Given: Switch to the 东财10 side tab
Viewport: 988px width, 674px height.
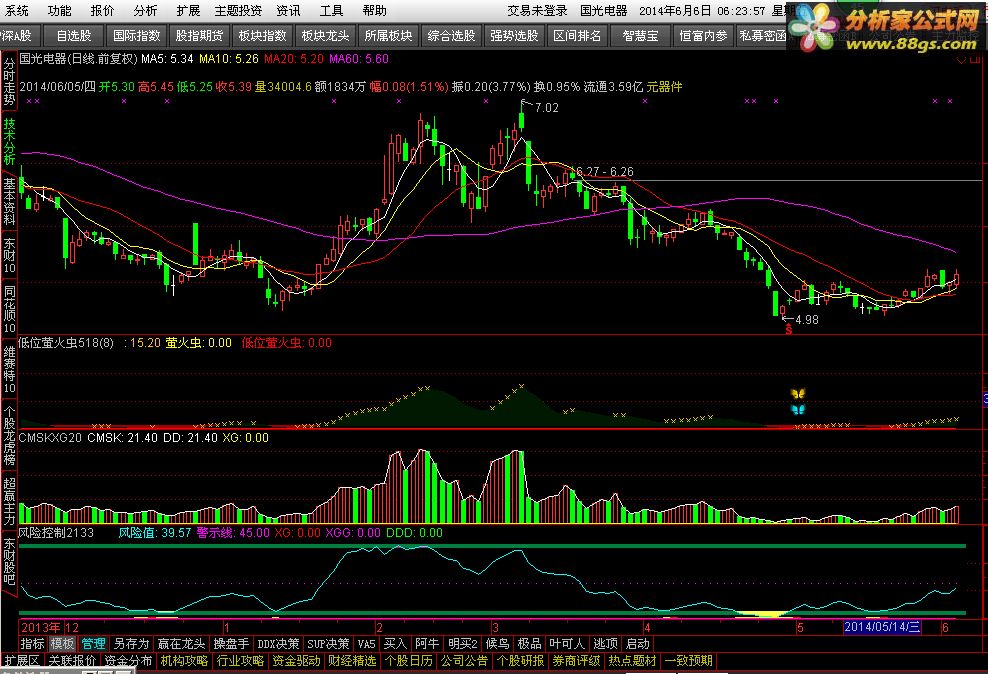Looking at the screenshot, I should (x=9, y=256).
